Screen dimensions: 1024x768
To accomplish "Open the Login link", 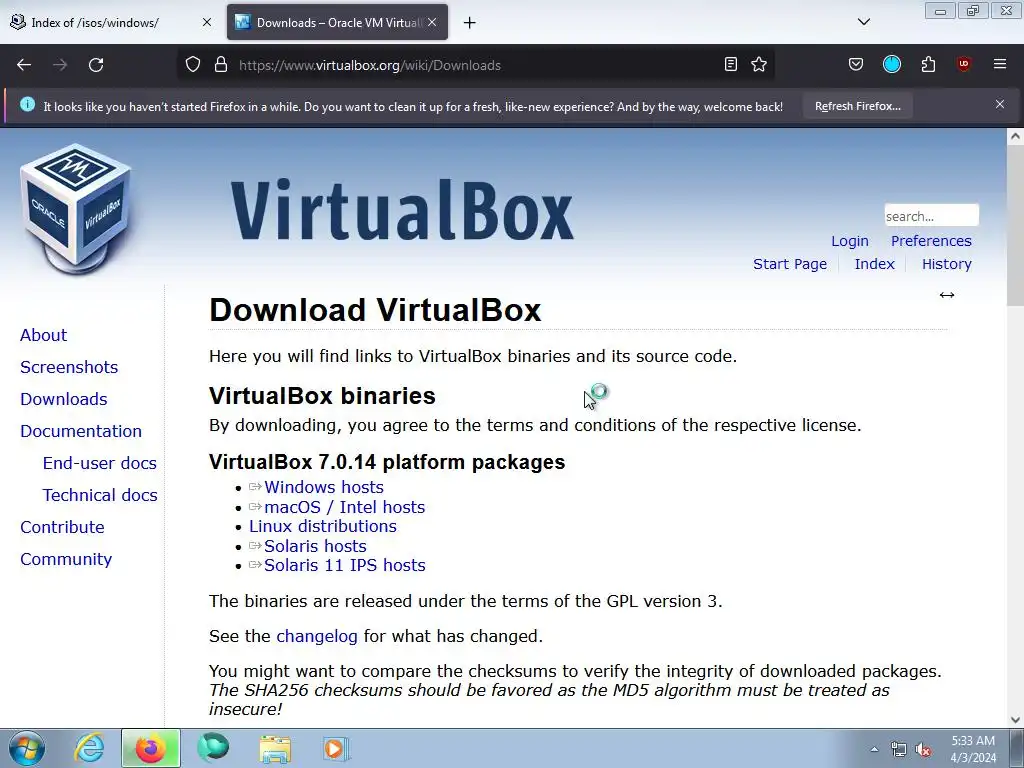I will tap(850, 241).
